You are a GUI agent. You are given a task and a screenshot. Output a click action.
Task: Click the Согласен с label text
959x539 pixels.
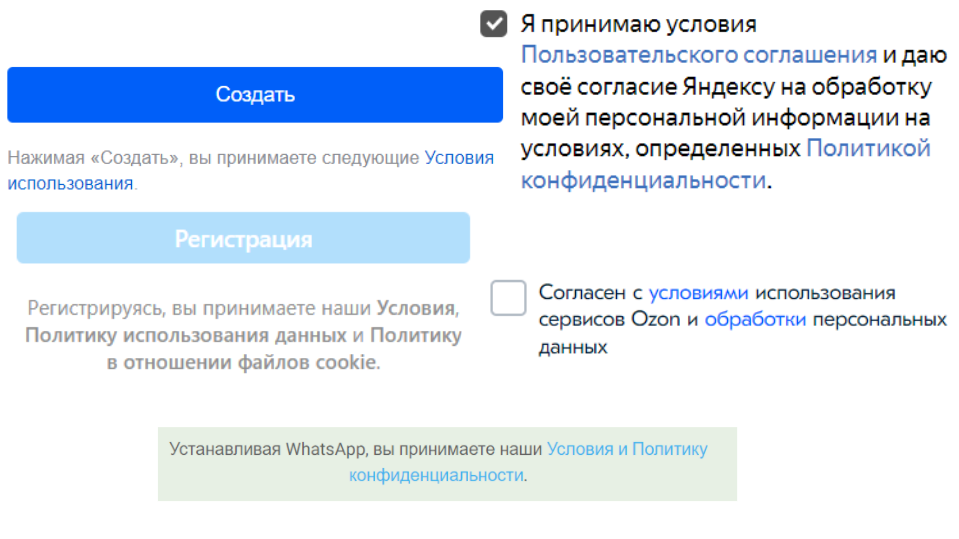click(589, 293)
